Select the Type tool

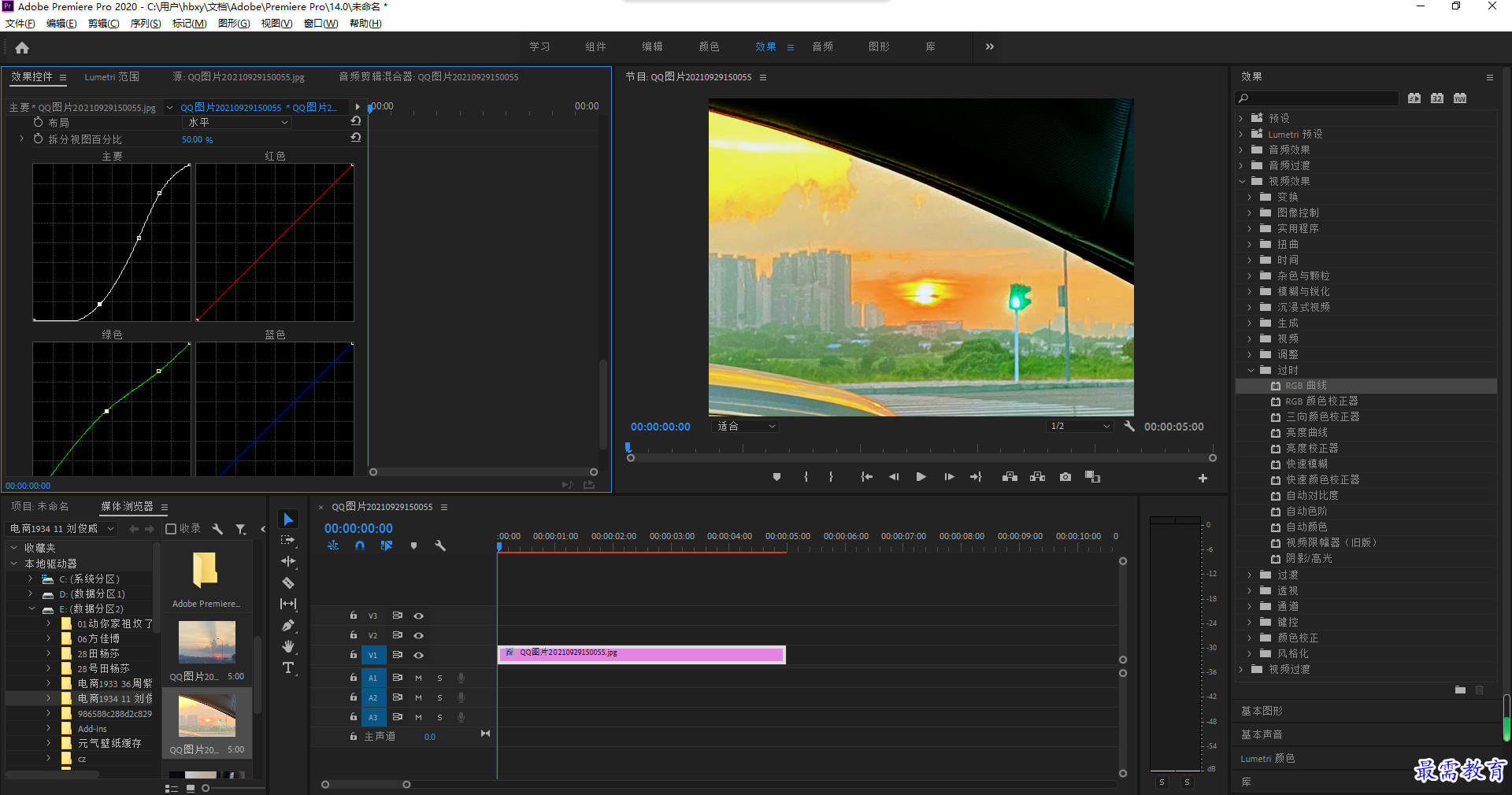tap(288, 667)
